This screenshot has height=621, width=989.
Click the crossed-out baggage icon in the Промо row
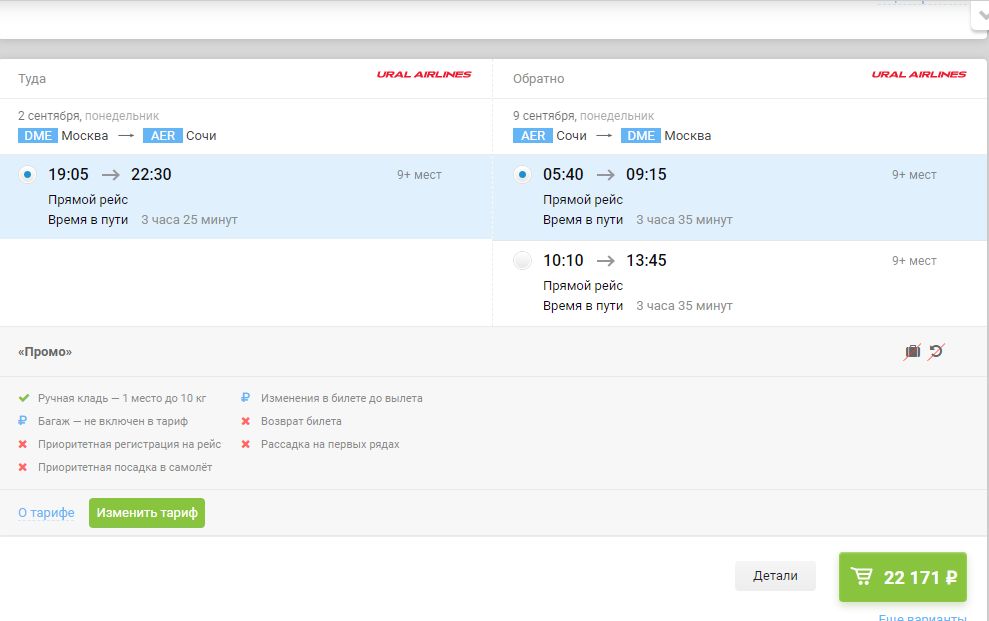[912, 351]
